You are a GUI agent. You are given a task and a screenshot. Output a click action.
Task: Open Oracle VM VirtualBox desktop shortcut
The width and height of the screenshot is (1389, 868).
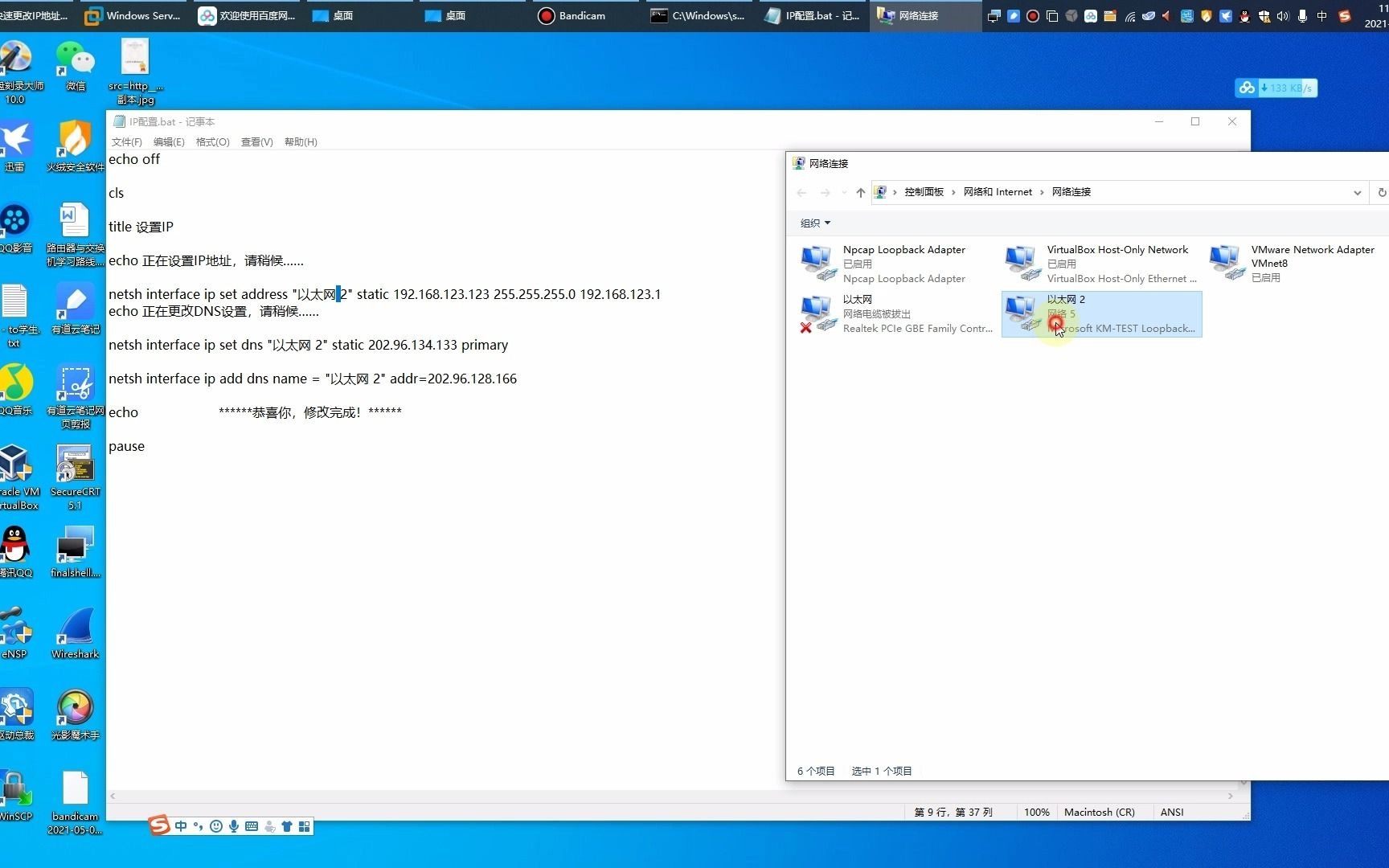(18, 478)
